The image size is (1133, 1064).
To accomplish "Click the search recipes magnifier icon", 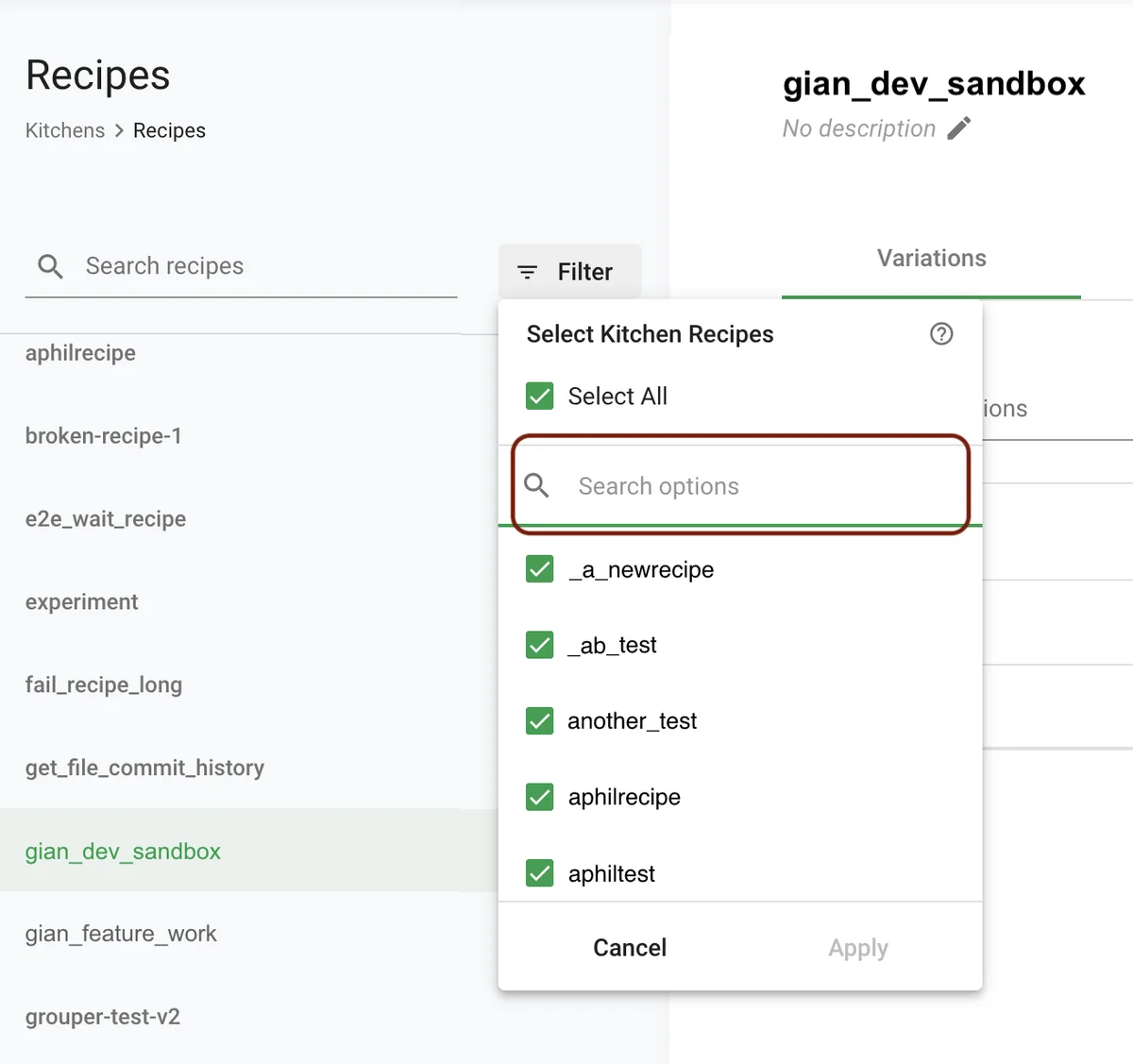I will coord(50,266).
